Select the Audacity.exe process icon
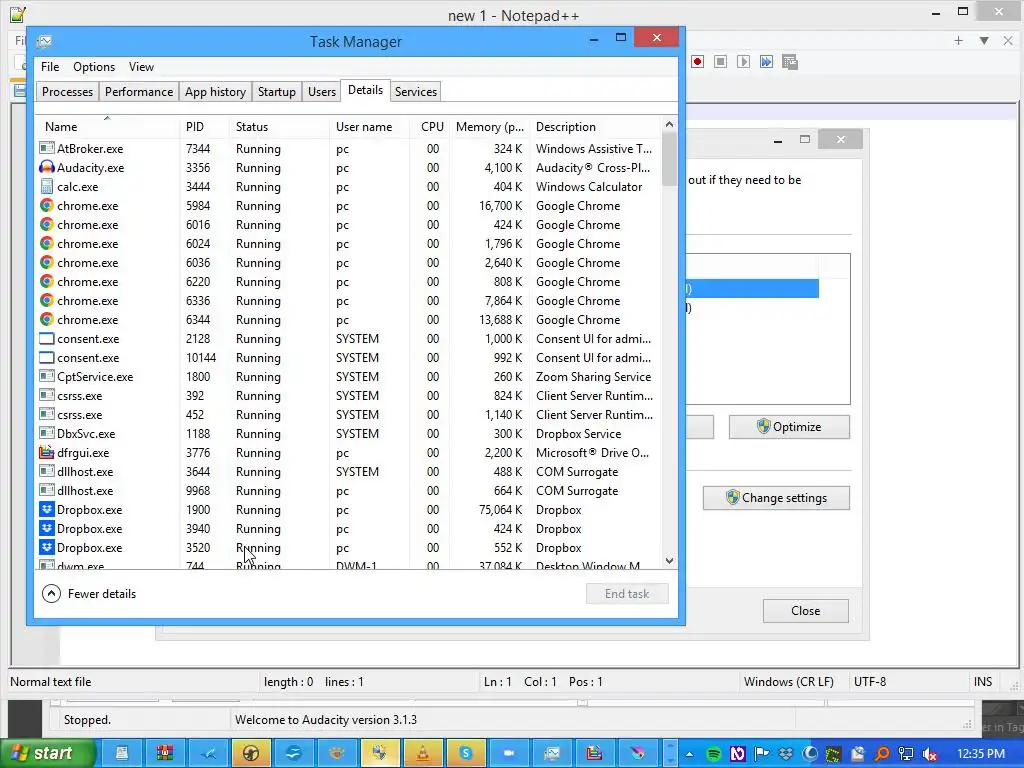The width and height of the screenshot is (1024, 768). [x=46, y=167]
